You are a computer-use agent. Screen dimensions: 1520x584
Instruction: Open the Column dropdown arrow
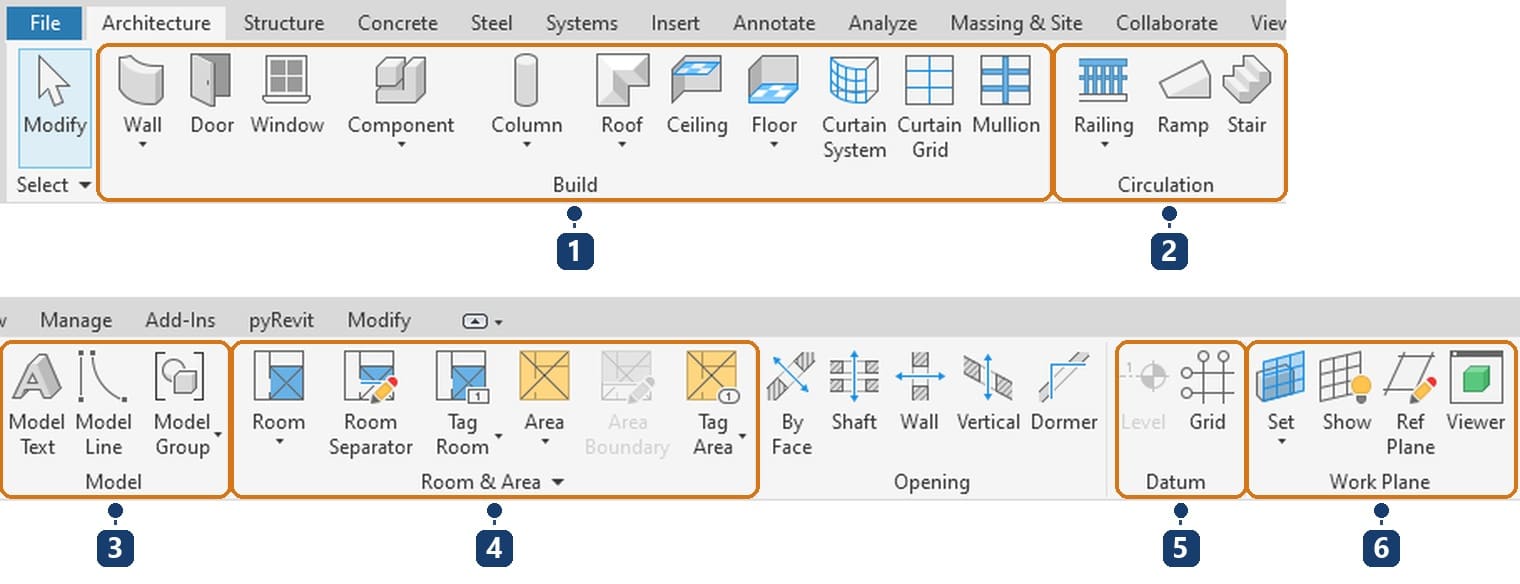526,146
